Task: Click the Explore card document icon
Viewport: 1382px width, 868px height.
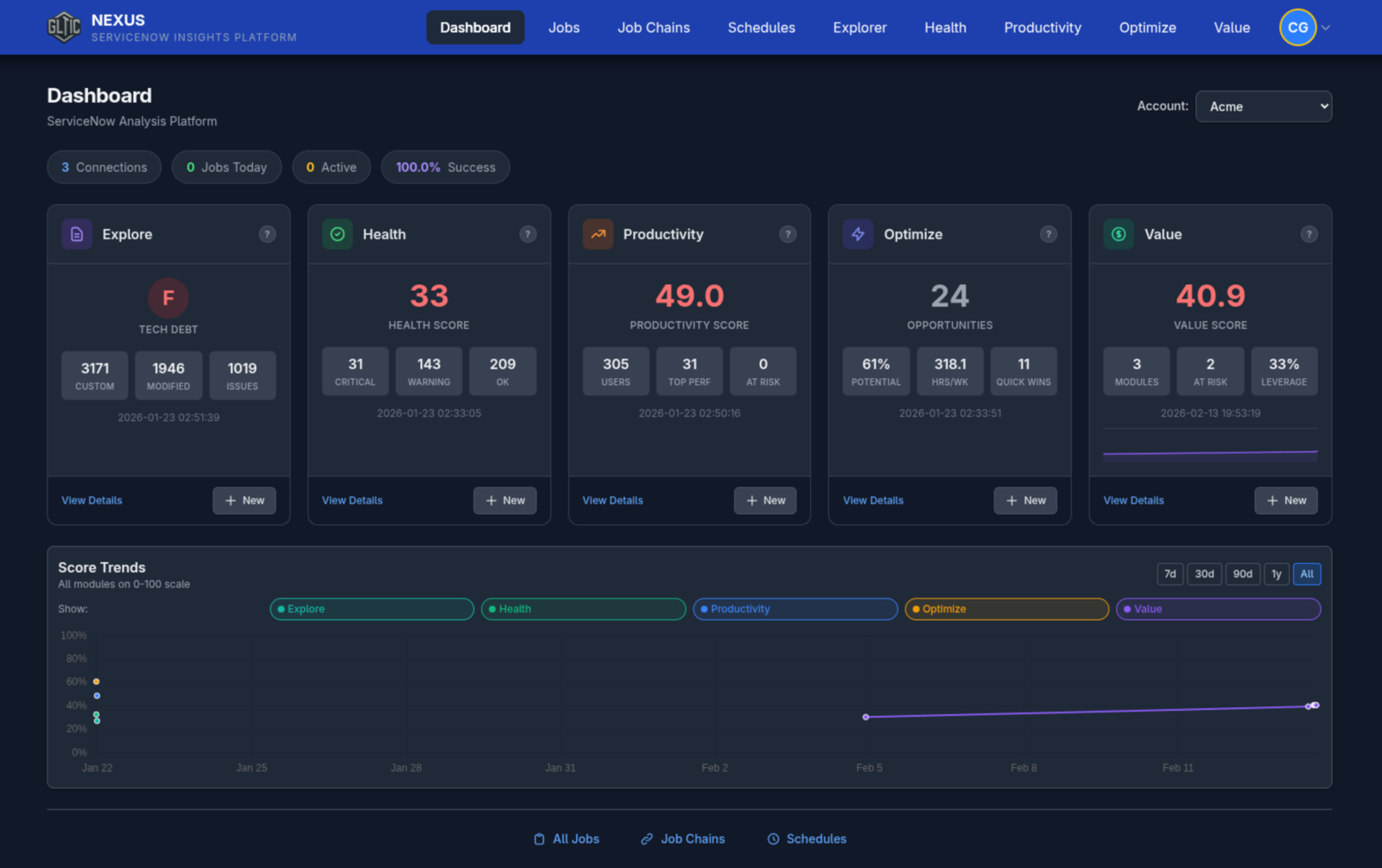Action: (77, 234)
